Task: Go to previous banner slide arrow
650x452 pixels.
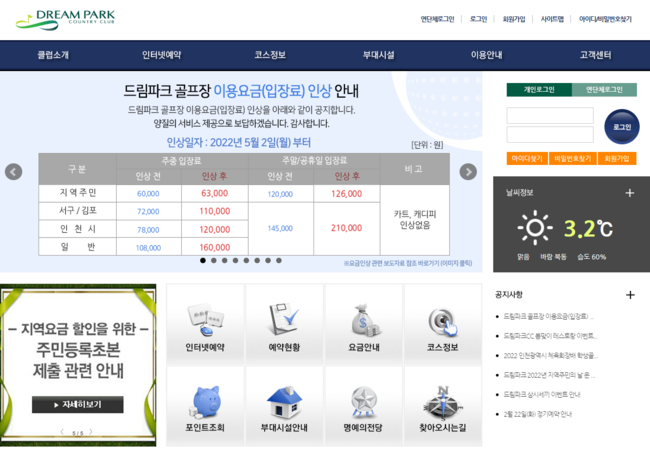Action: pyautogui.click(x=13, y=172)
